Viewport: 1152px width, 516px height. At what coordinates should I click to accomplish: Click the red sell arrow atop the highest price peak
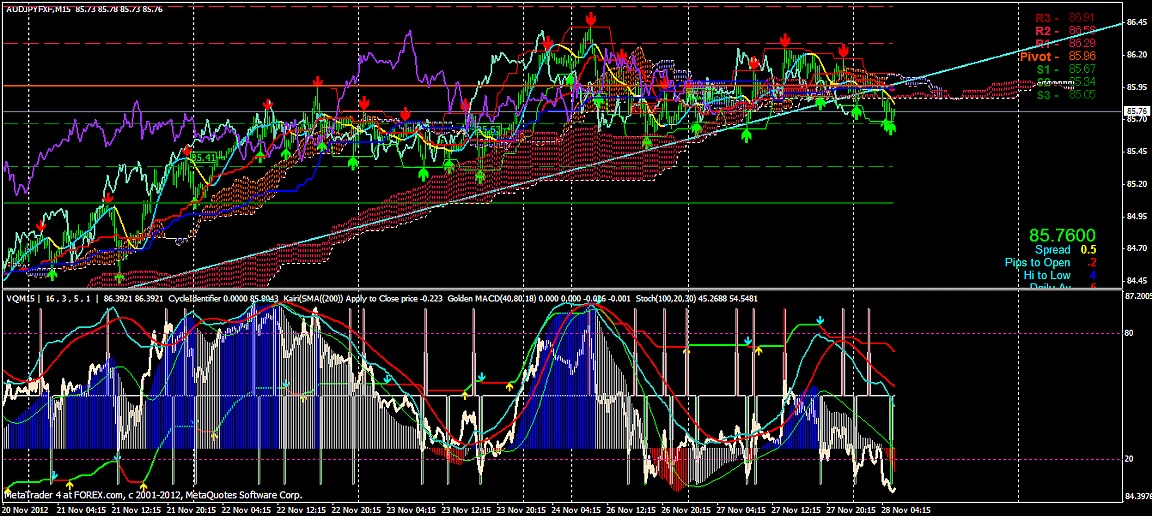(x=591, y=20)
